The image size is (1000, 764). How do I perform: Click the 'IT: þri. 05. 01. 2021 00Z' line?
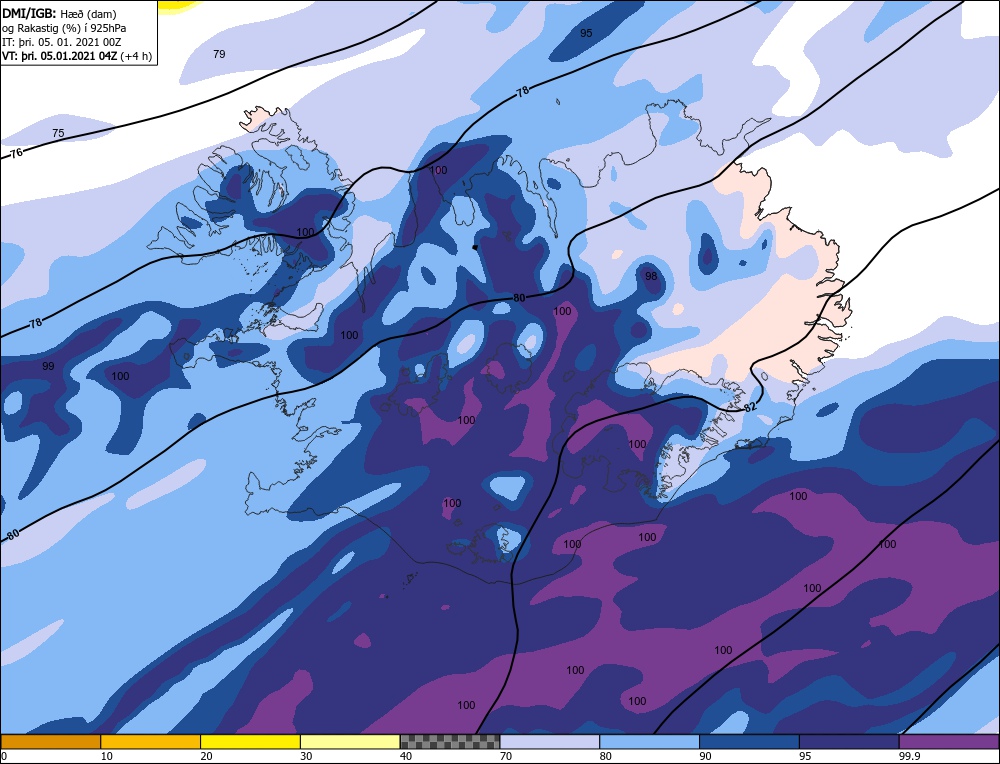pyautogui.click(x=61, y=42)
